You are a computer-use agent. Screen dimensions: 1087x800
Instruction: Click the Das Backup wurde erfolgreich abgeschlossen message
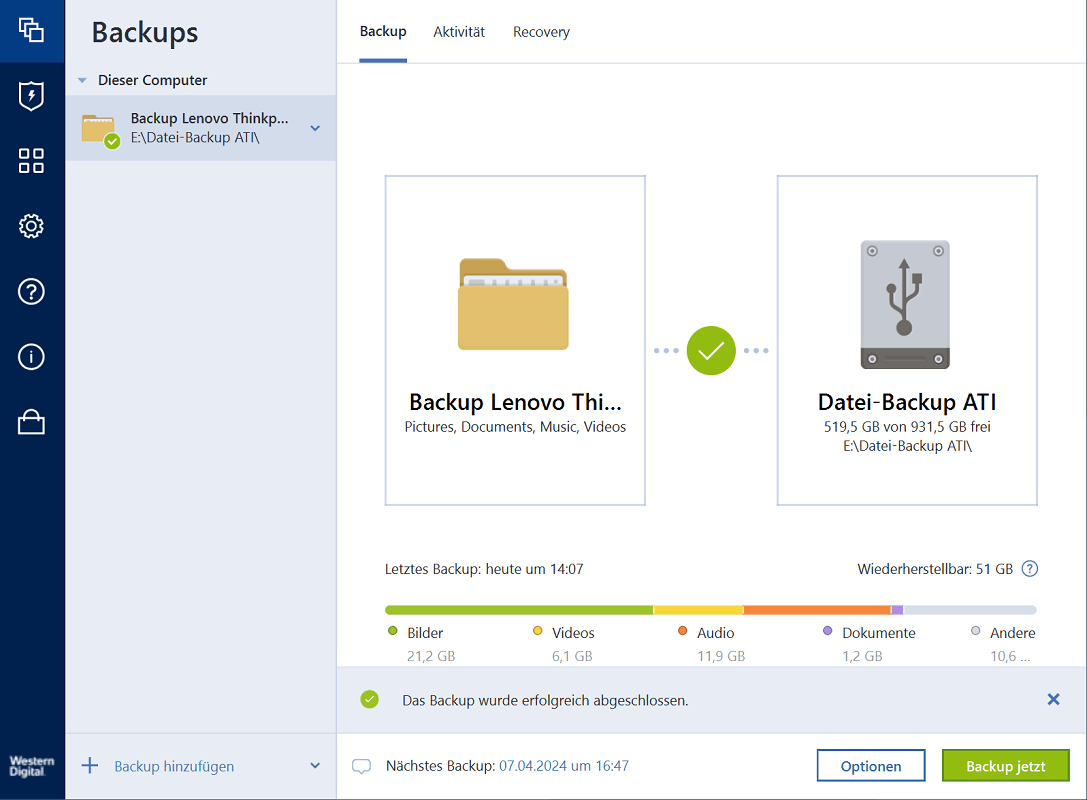545,700
